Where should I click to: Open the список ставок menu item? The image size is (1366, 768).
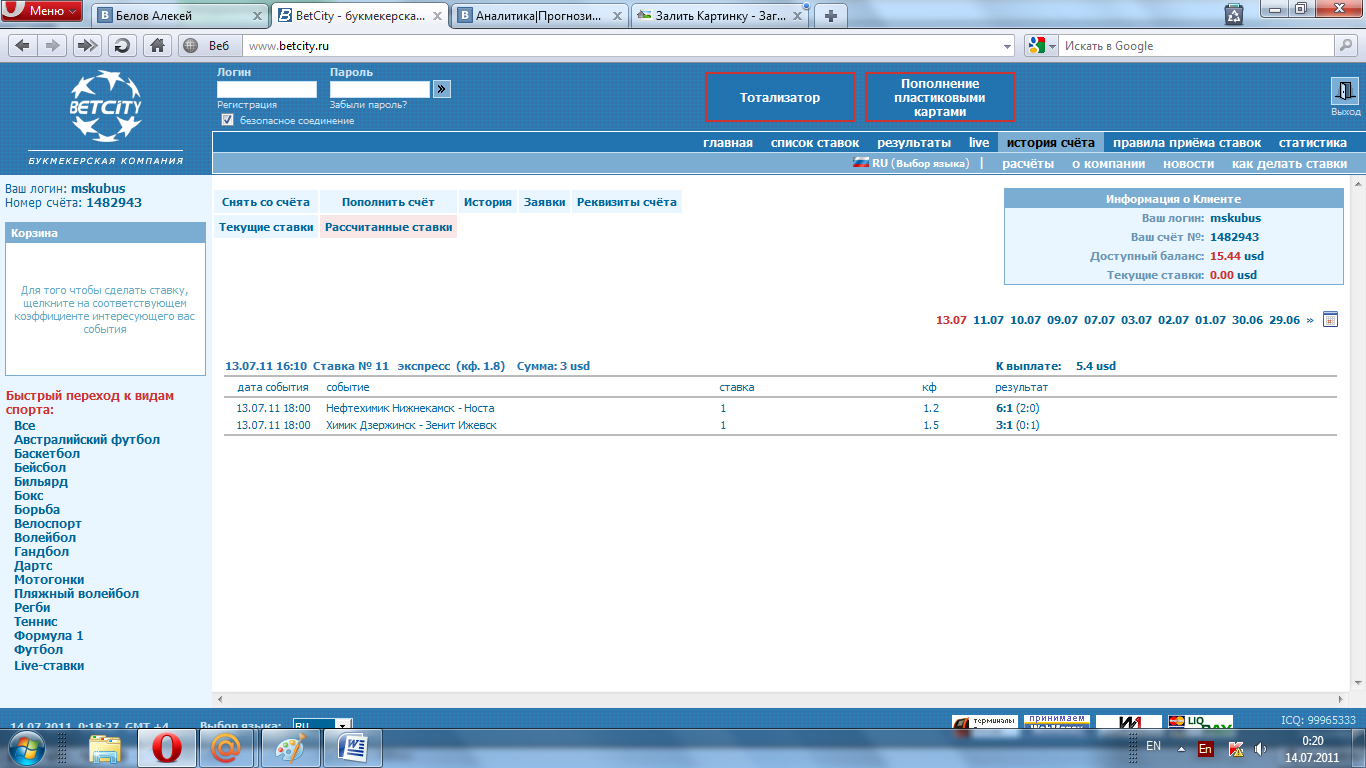coord(815,143)
